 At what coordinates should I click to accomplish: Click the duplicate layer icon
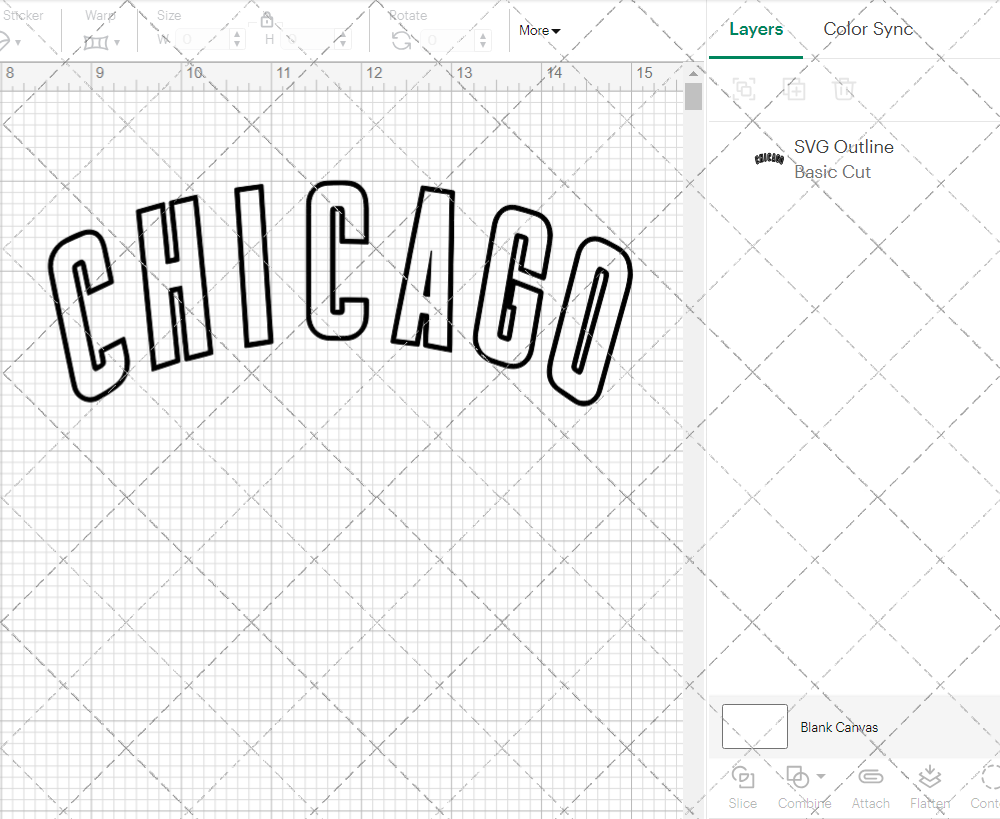(795, 89)
